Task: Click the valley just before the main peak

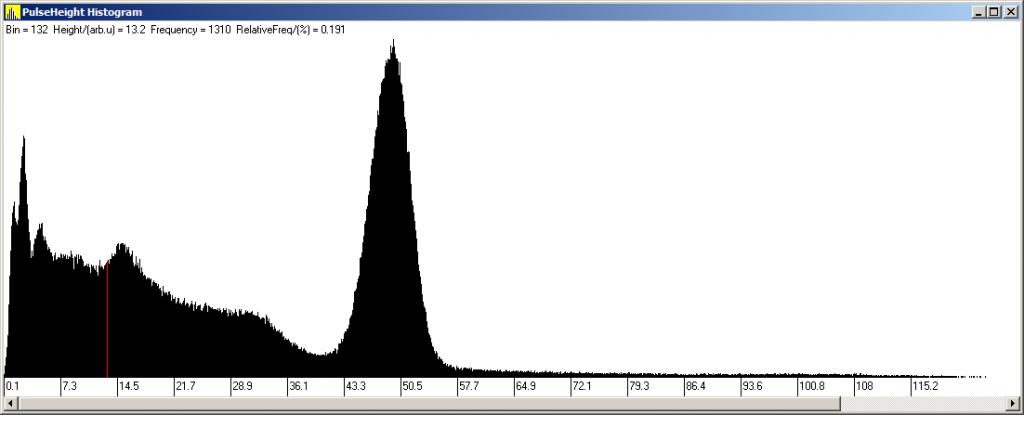Action: click(x=322, y=353)
